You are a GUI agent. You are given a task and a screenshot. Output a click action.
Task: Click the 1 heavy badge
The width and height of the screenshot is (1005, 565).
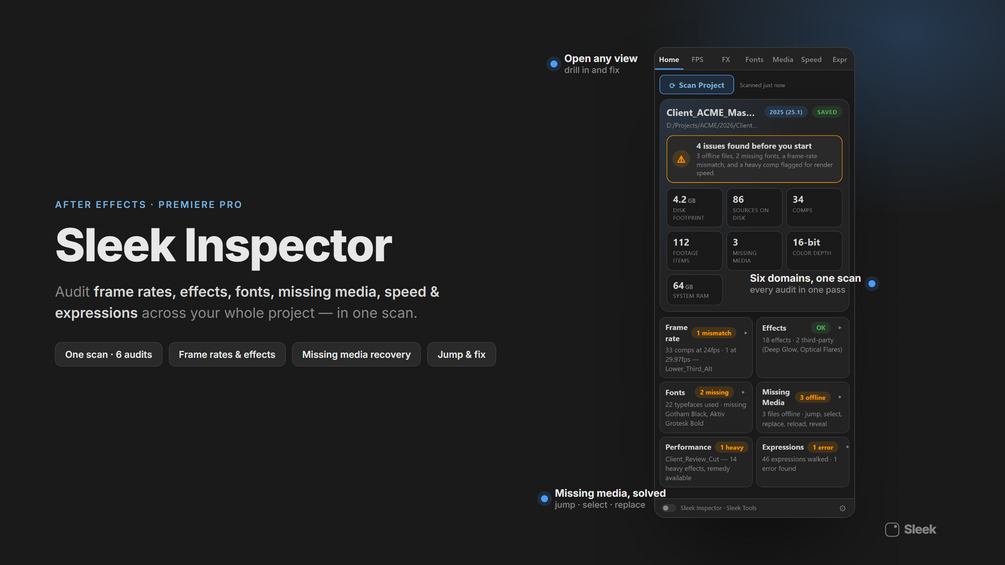pos(731,447)
